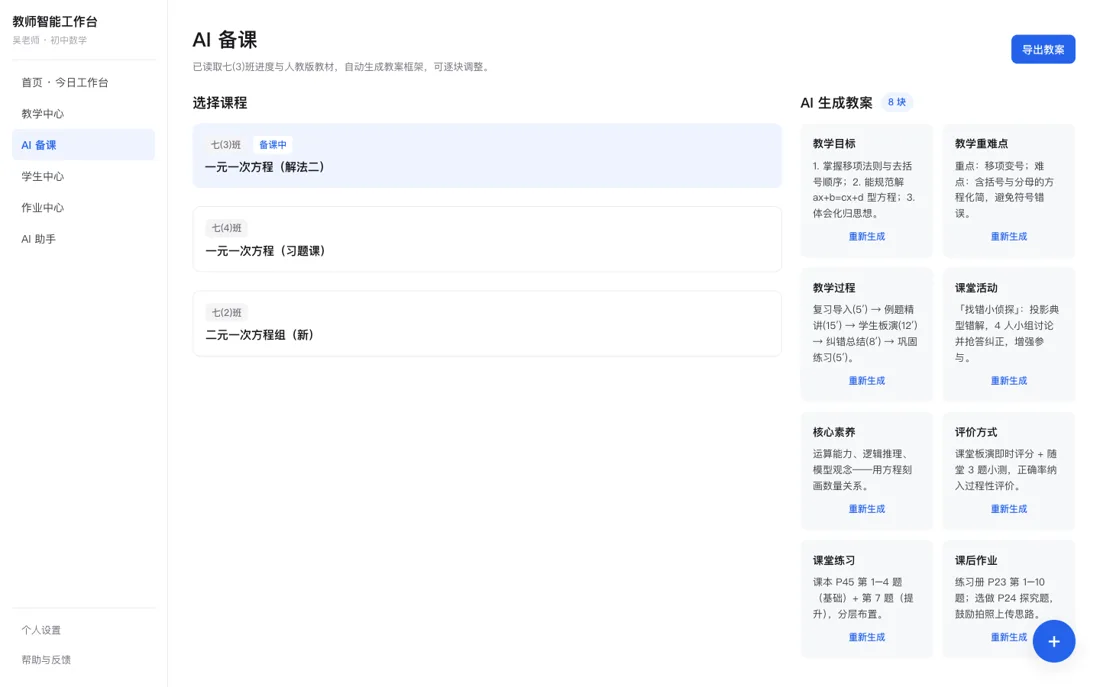The height and width of the screenshot is (687, 1100).
Task: Regenerate the 课堂练习 block
Action: pyautogui.click(x=866, y=637)
